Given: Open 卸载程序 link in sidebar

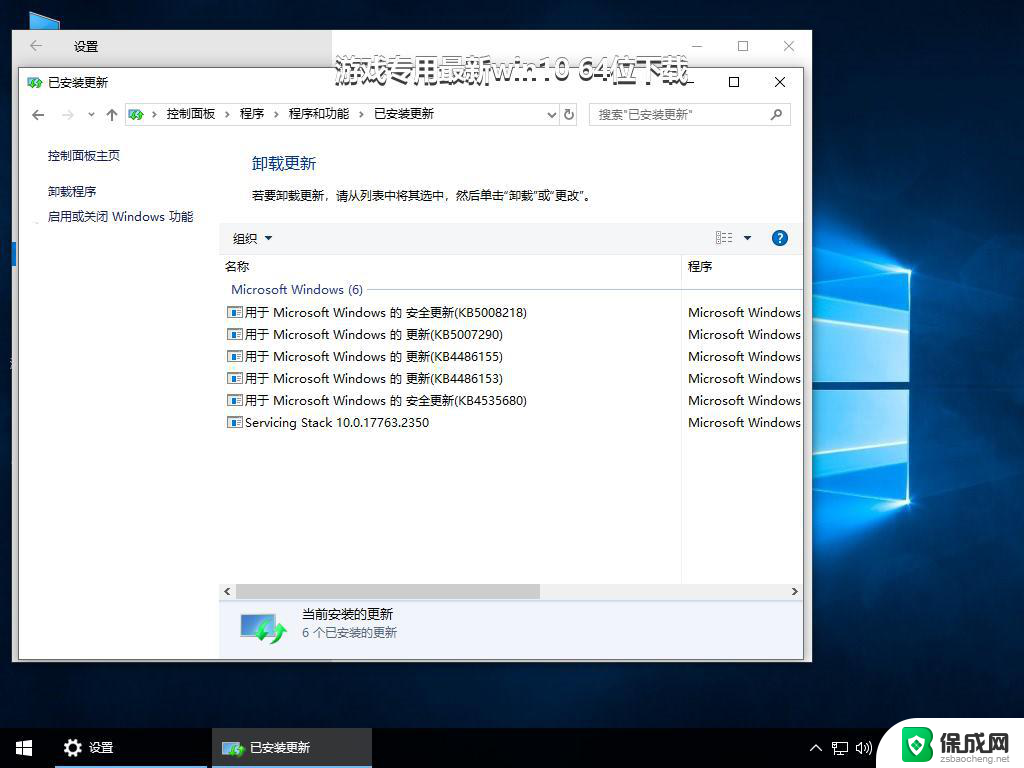Looking at the screenshot, I should pos(72,191).
